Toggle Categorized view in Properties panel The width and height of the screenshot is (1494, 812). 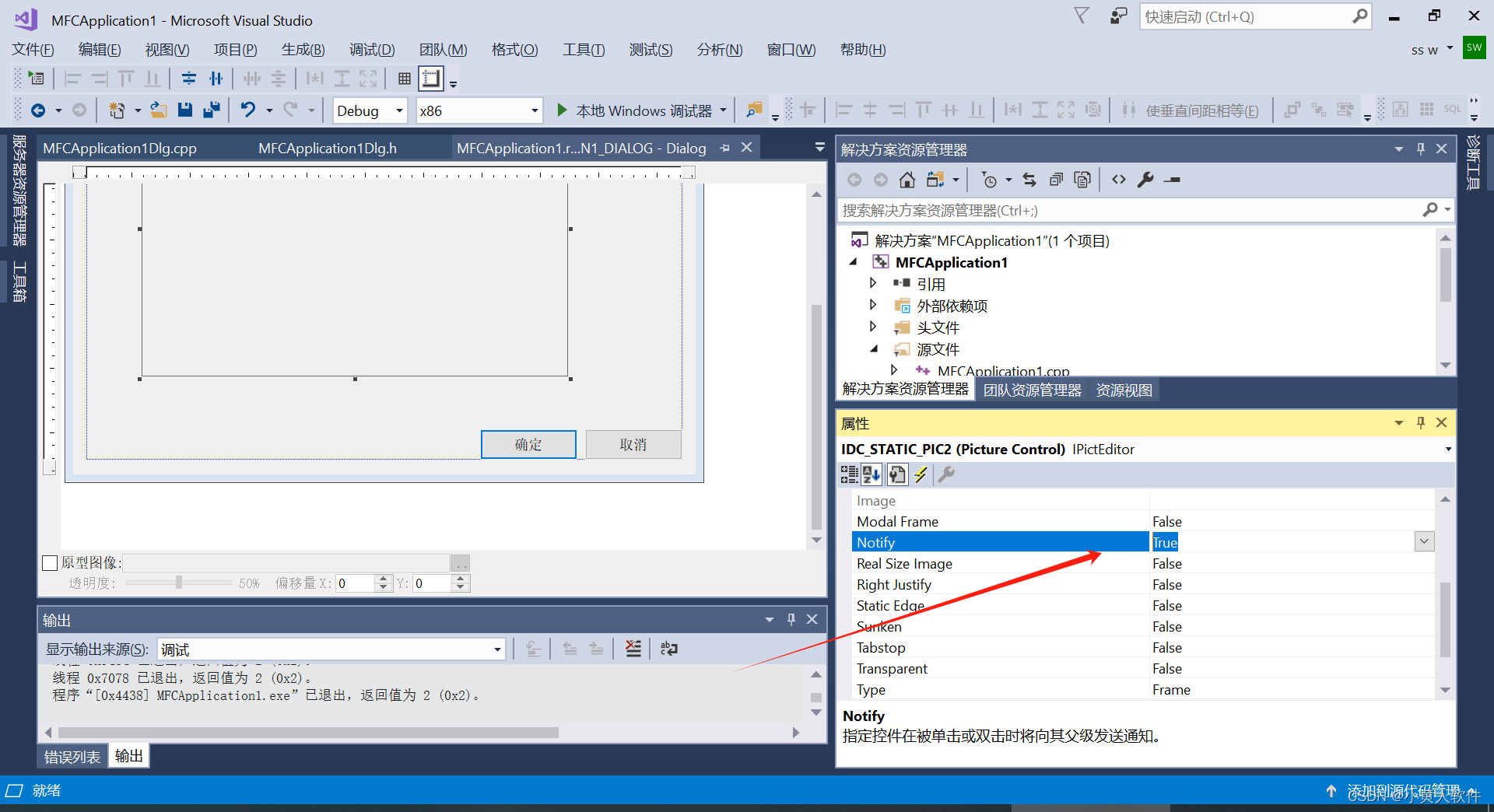tap(849, 474)
